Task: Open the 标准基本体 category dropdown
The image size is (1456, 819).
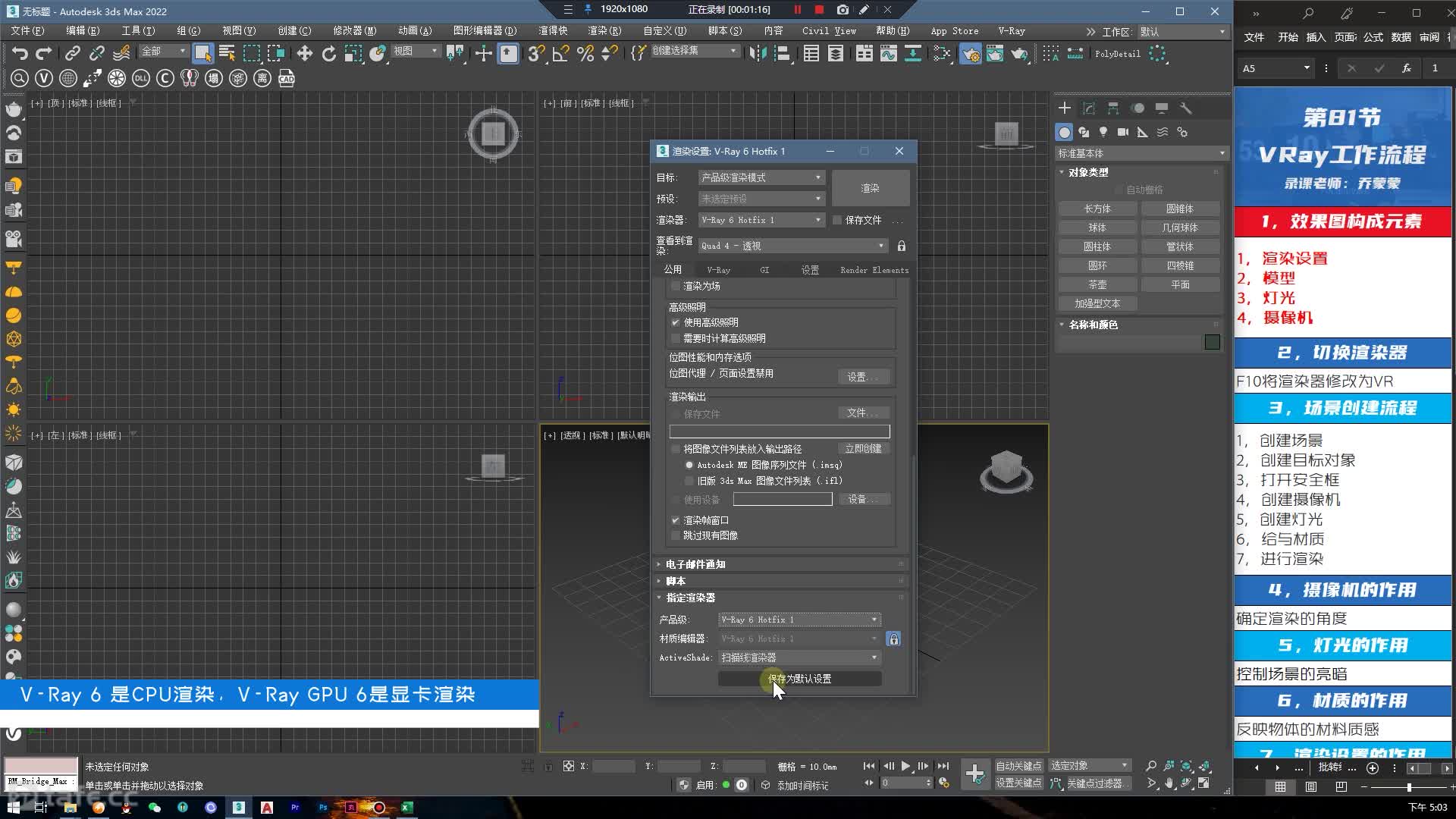Action: [1141, 153]
